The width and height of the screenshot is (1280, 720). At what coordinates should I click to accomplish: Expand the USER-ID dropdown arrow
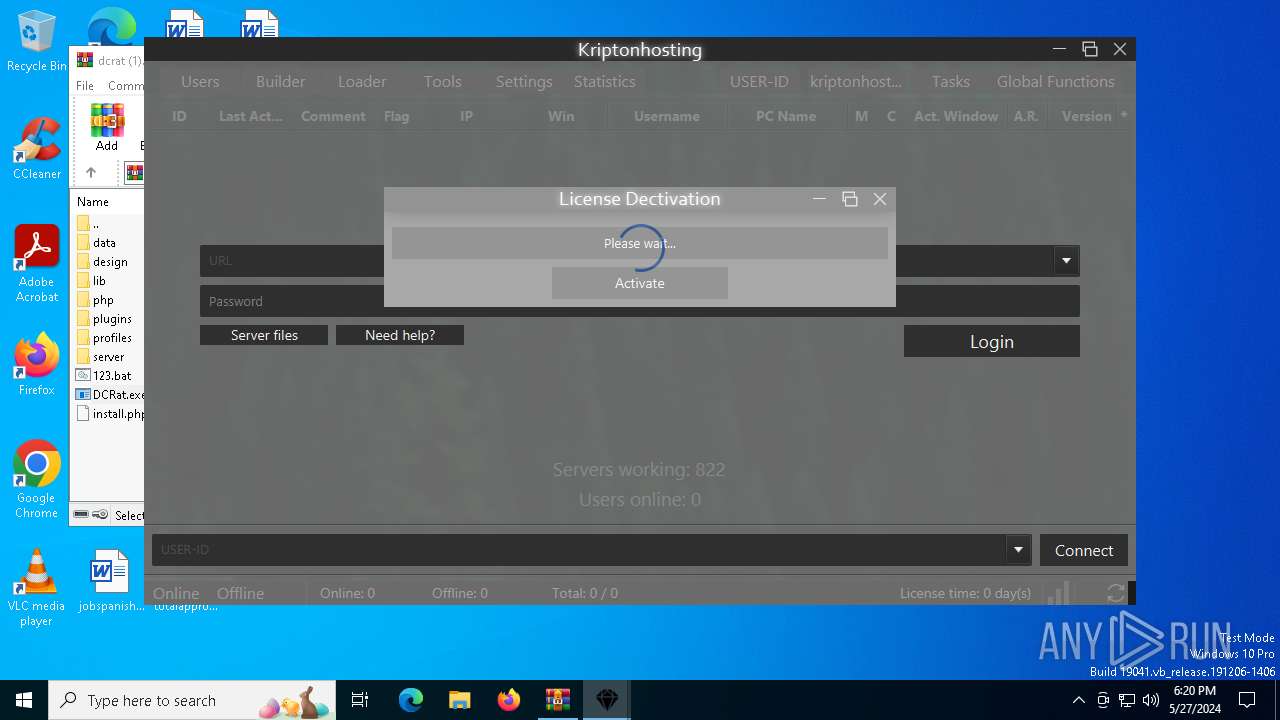1018,550
